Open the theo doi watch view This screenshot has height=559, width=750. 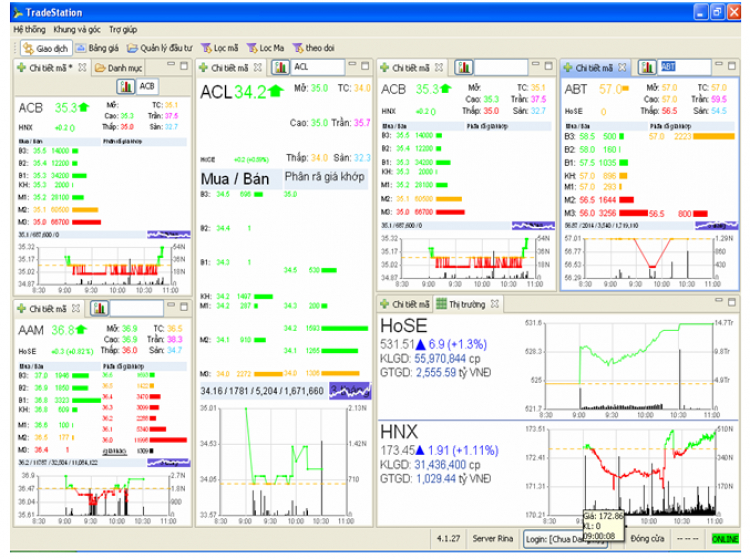point(313,48)
